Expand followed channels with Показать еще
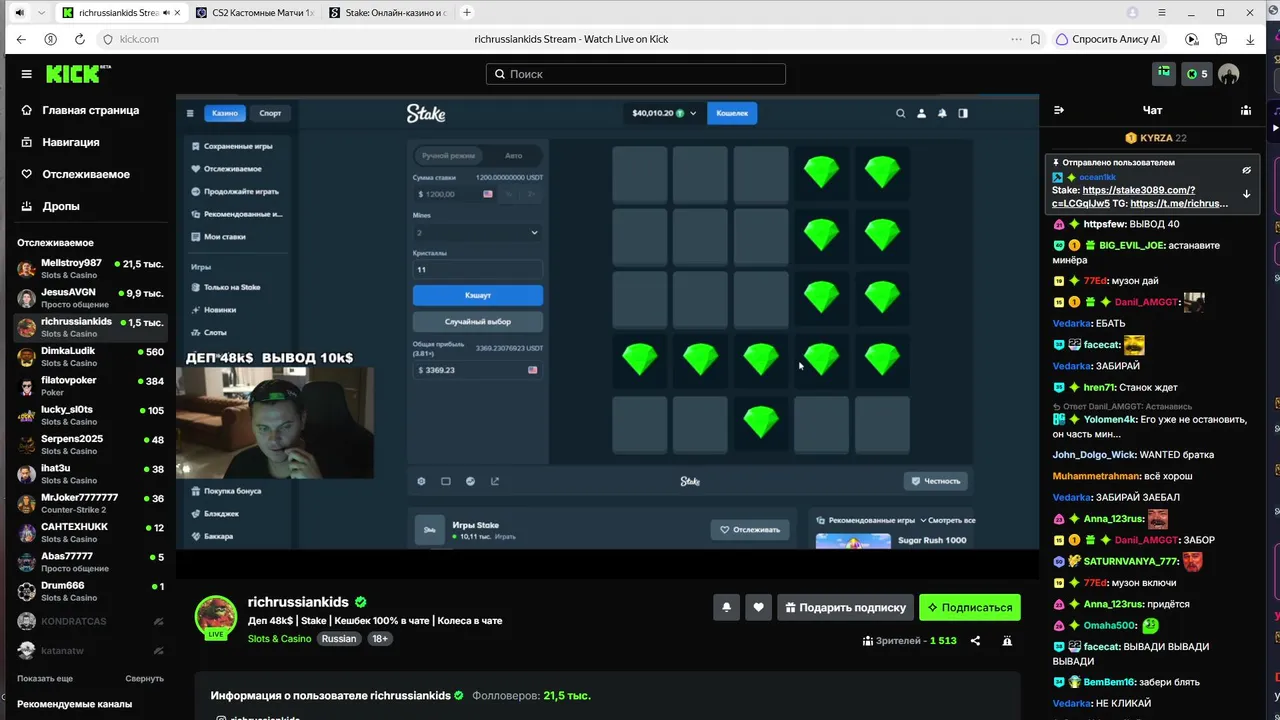This screenshot has width=1280, height=720. click(45, 678)
